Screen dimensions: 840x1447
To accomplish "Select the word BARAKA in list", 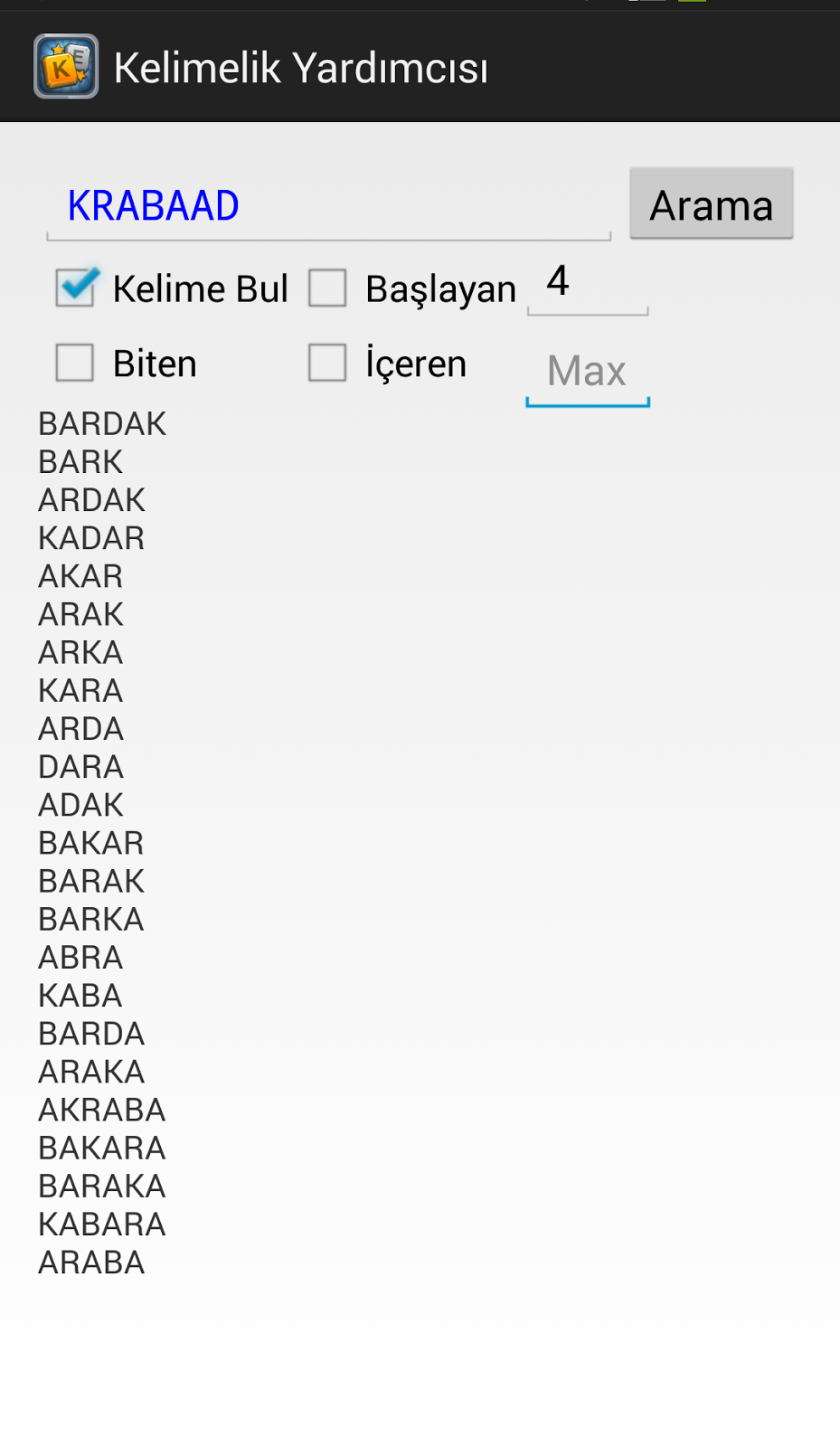I will 102,1186.
